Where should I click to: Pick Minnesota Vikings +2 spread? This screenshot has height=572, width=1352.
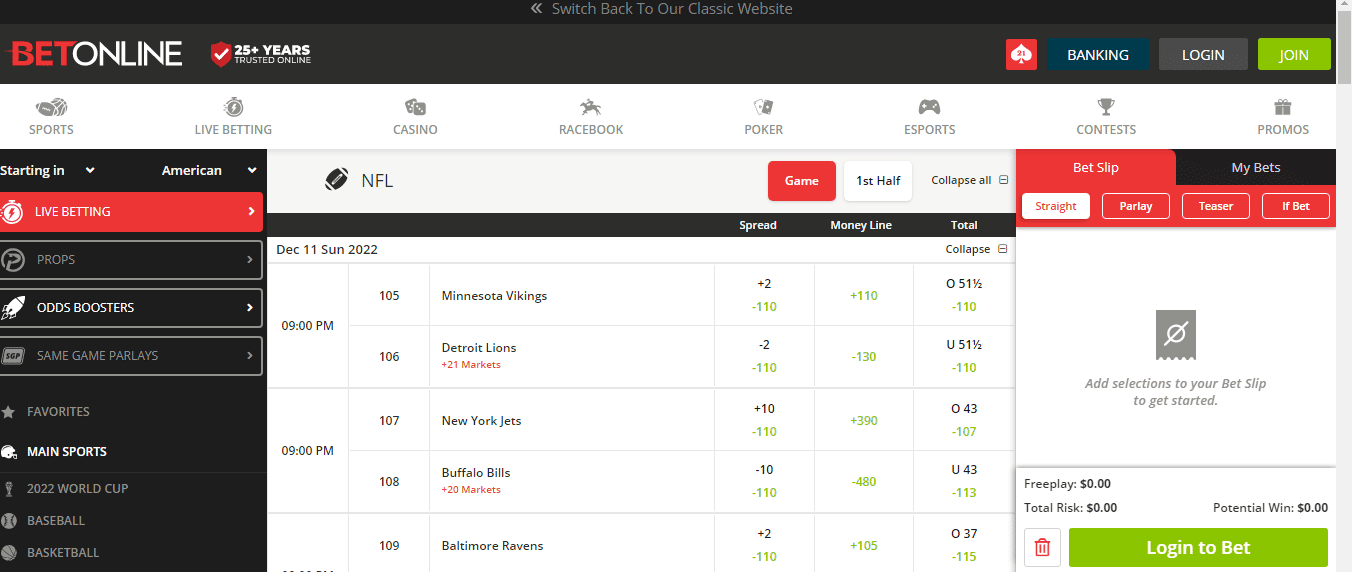click(764, 295)
